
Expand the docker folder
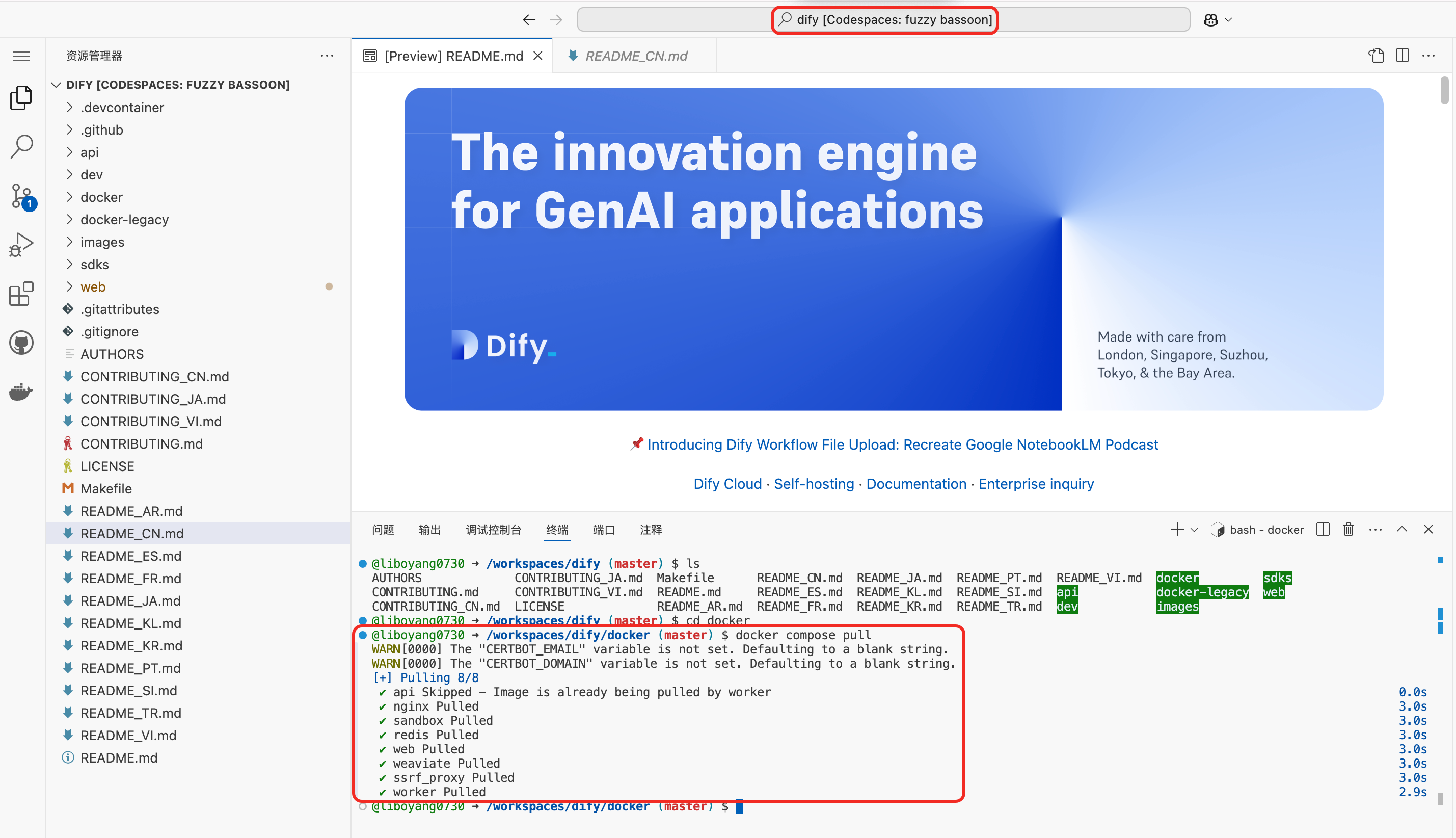pos(101,197)
